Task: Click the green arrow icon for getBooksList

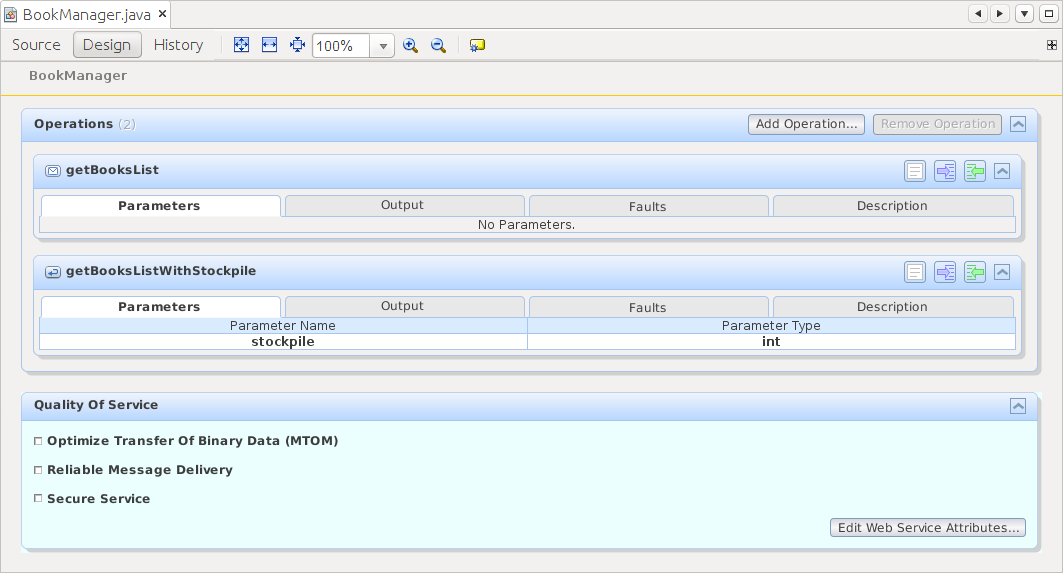Action: click(x=975, y=171)
